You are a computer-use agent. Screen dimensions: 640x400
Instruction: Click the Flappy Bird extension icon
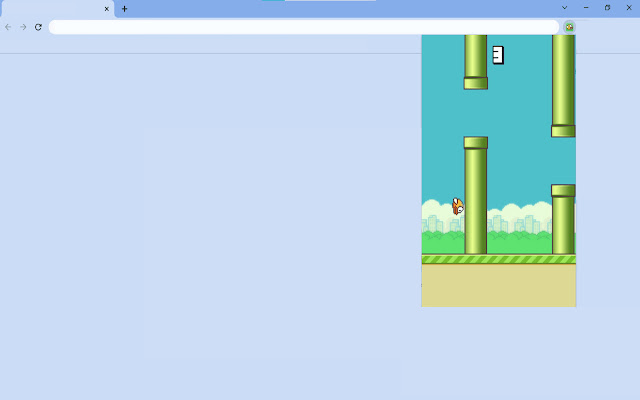click(x=569, y=27)
